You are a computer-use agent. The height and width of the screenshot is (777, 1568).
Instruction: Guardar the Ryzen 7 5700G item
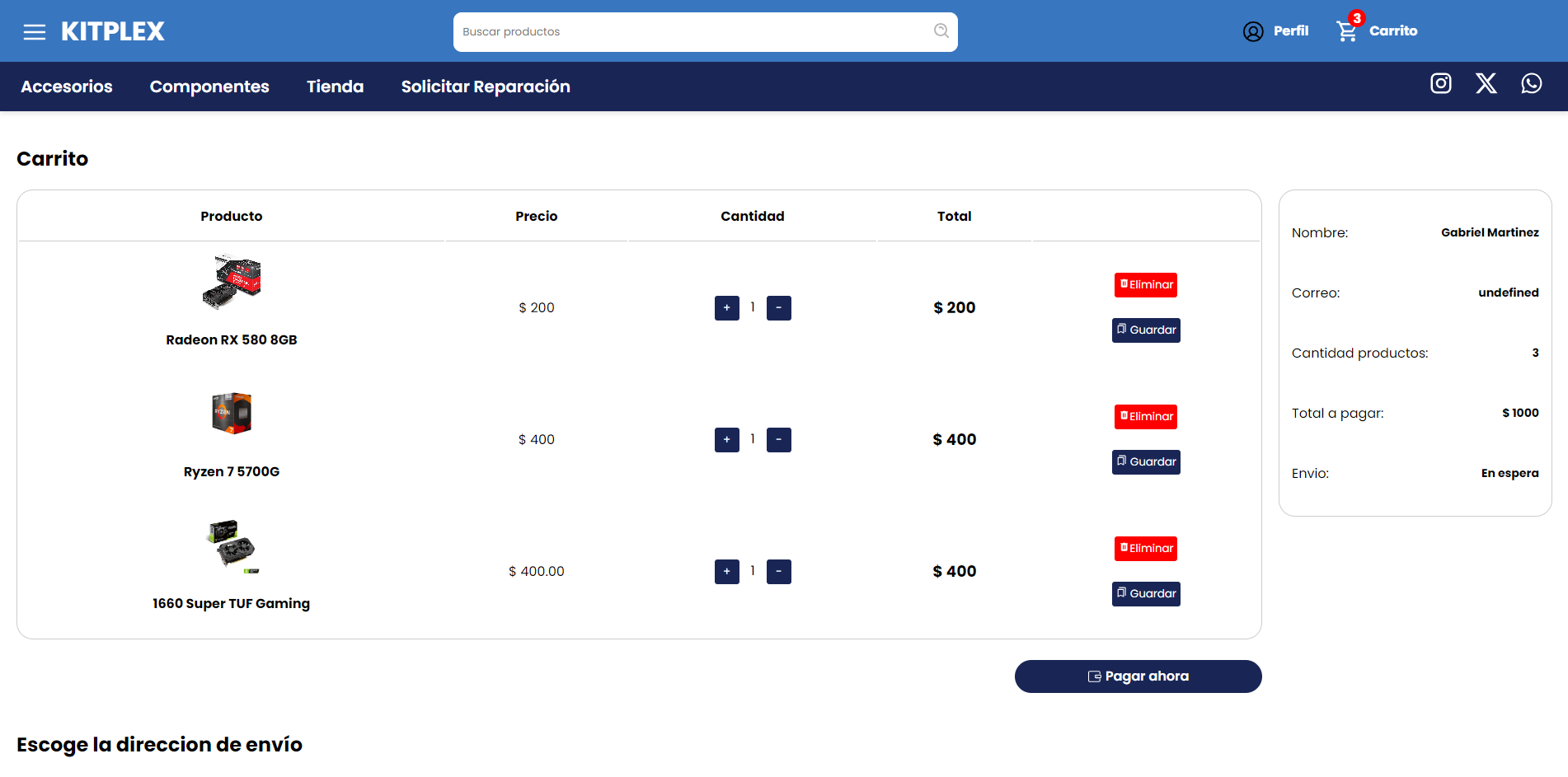coord(1146,462)
